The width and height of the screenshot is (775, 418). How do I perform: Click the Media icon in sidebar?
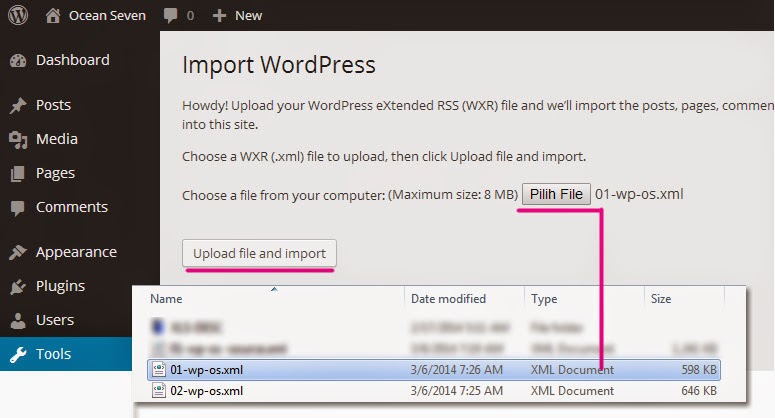(x=18, y=140)
